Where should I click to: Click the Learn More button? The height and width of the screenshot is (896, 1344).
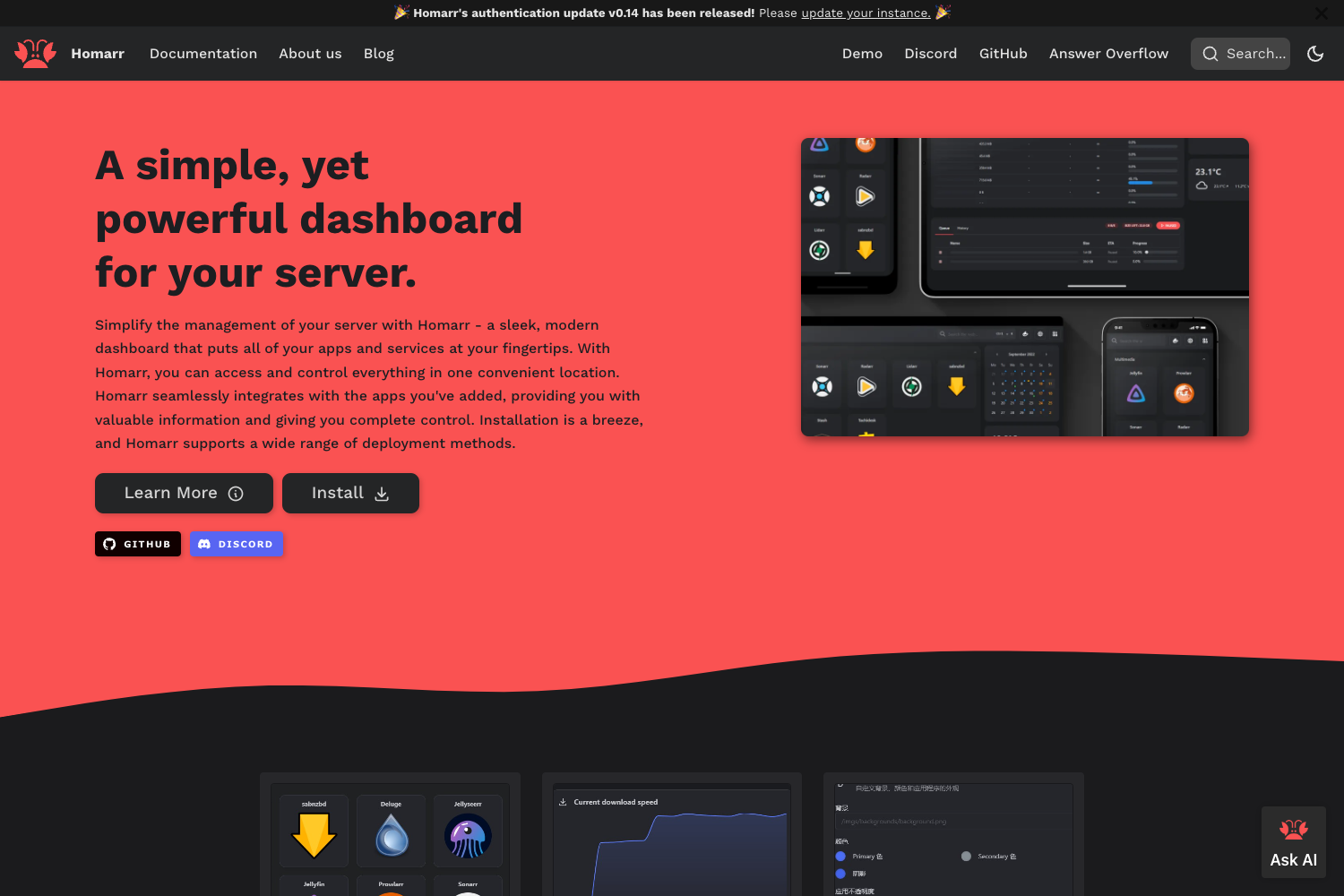[x=184, y=493]
